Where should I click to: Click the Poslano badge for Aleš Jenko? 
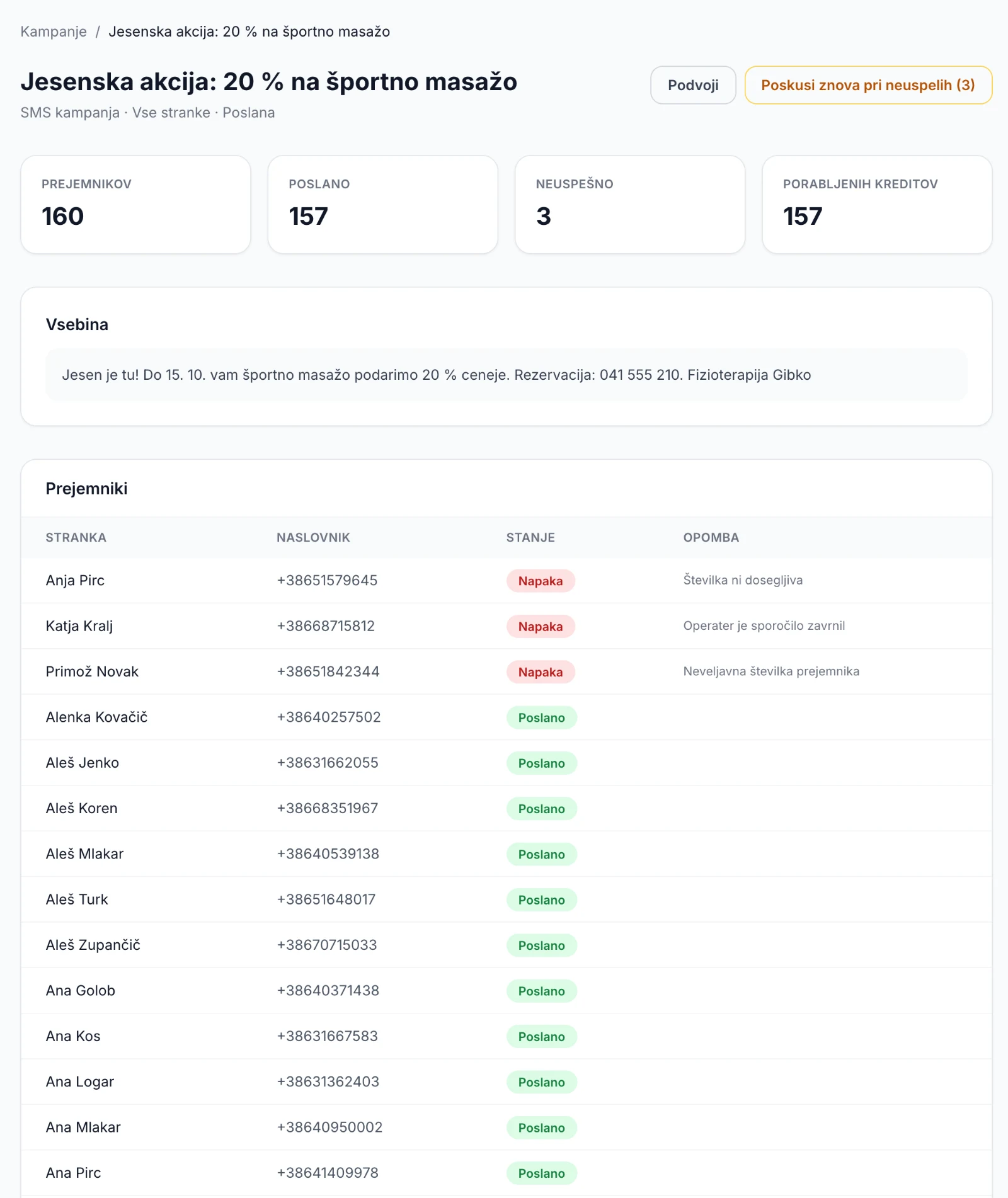(x=542, y=763)
